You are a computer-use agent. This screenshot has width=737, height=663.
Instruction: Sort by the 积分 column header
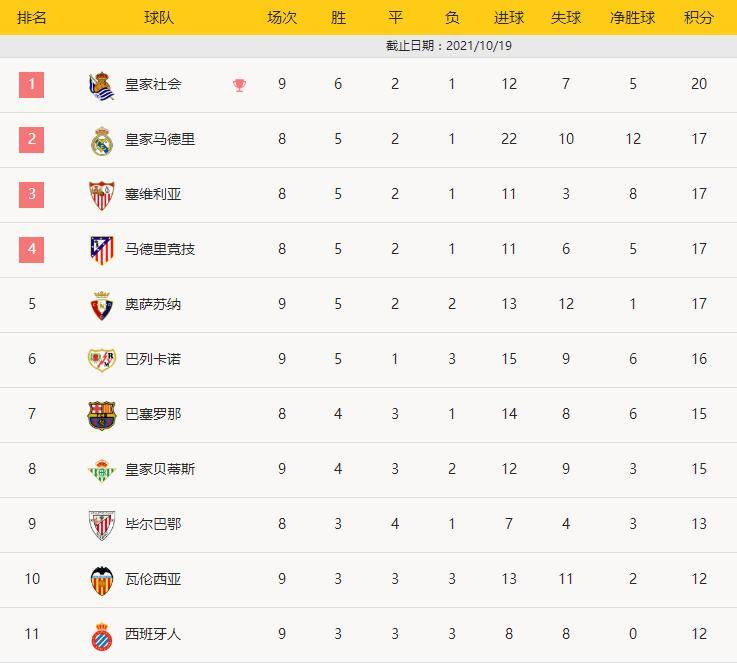[698, 18]
